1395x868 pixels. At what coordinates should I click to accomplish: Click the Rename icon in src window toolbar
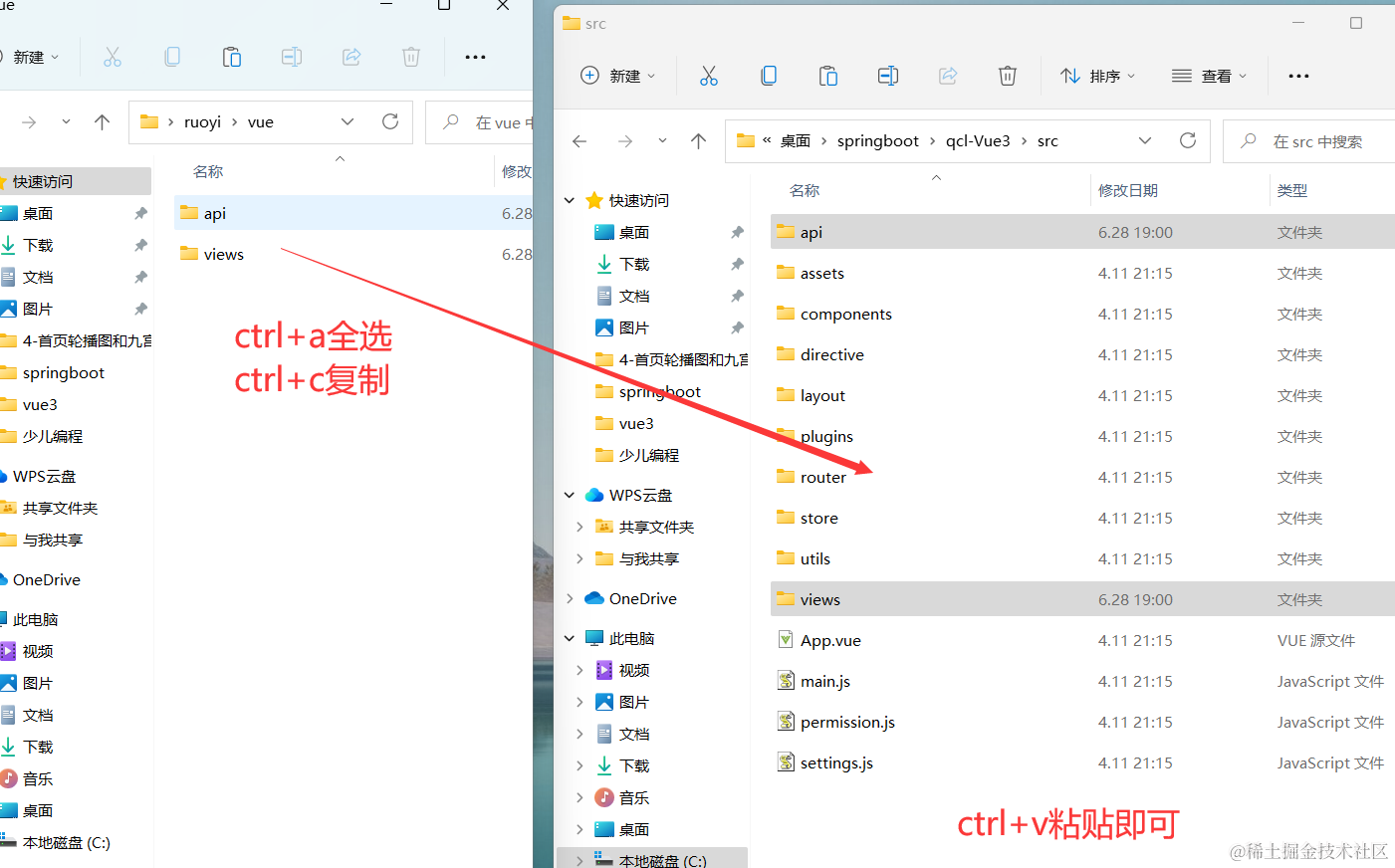click(887, 76)
